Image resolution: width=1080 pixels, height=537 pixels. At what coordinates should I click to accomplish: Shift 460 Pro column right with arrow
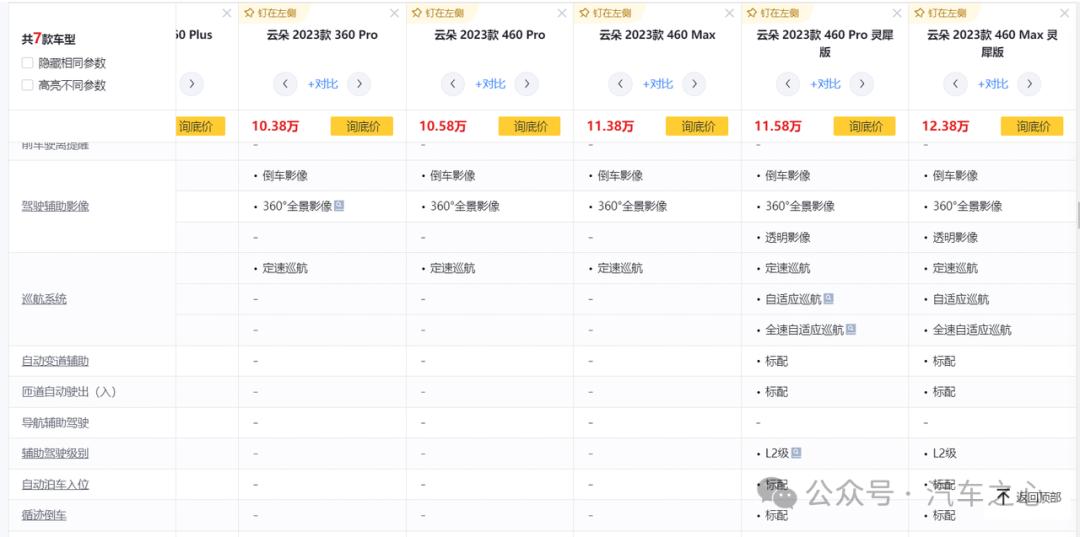point(526,84)
